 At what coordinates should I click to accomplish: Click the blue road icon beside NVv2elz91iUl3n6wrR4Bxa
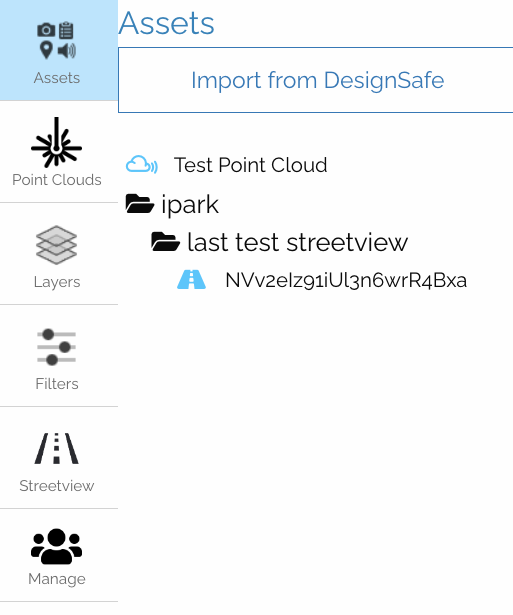click(x=191, y=280)
